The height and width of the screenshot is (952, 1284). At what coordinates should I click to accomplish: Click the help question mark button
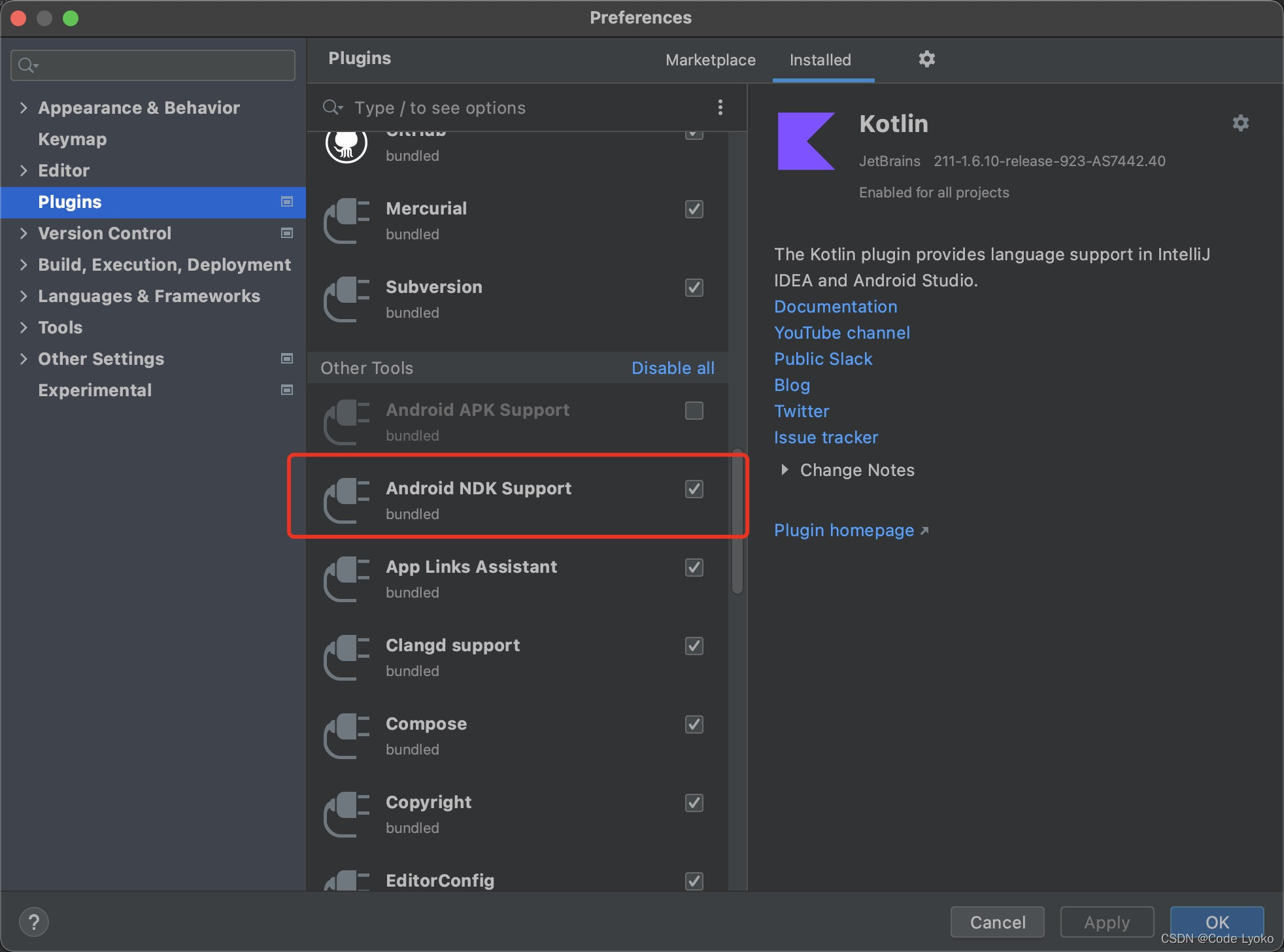tap(34, 922)
